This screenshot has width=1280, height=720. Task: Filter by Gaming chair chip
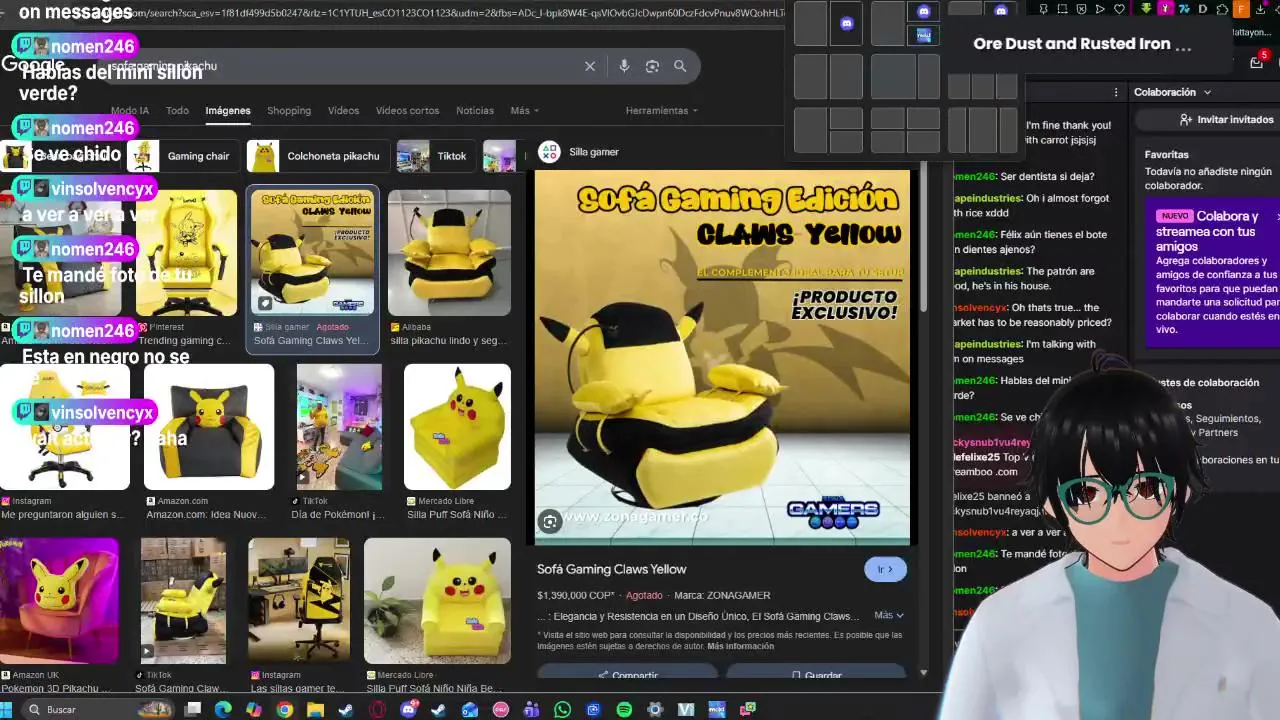click(x=184, y=156)
